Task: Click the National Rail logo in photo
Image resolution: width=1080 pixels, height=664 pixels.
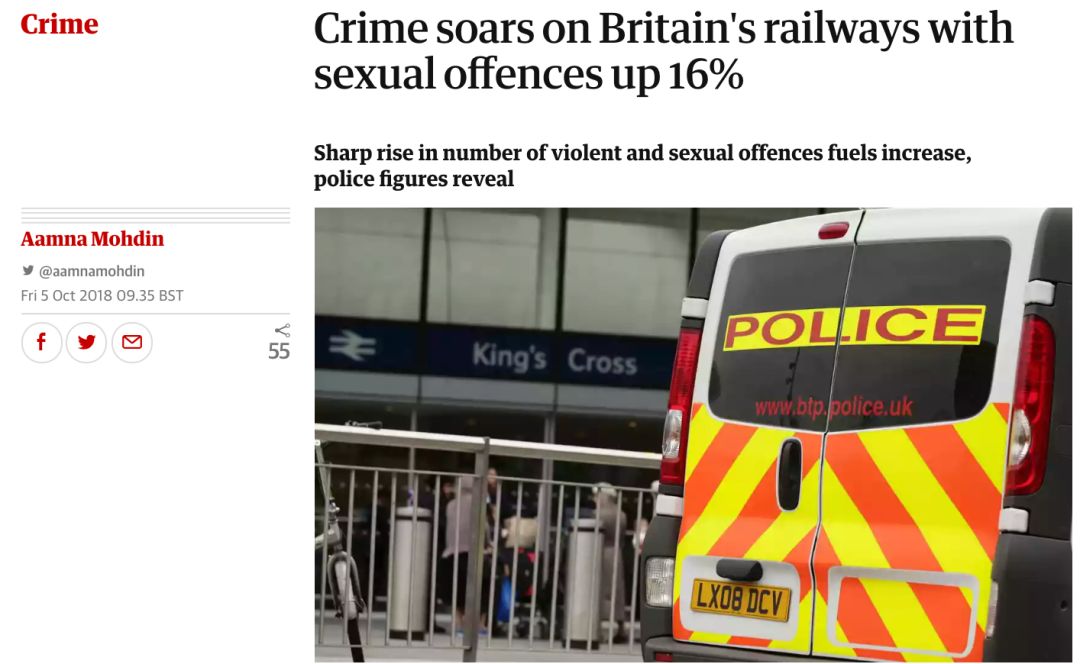Action: pos(352,346)
